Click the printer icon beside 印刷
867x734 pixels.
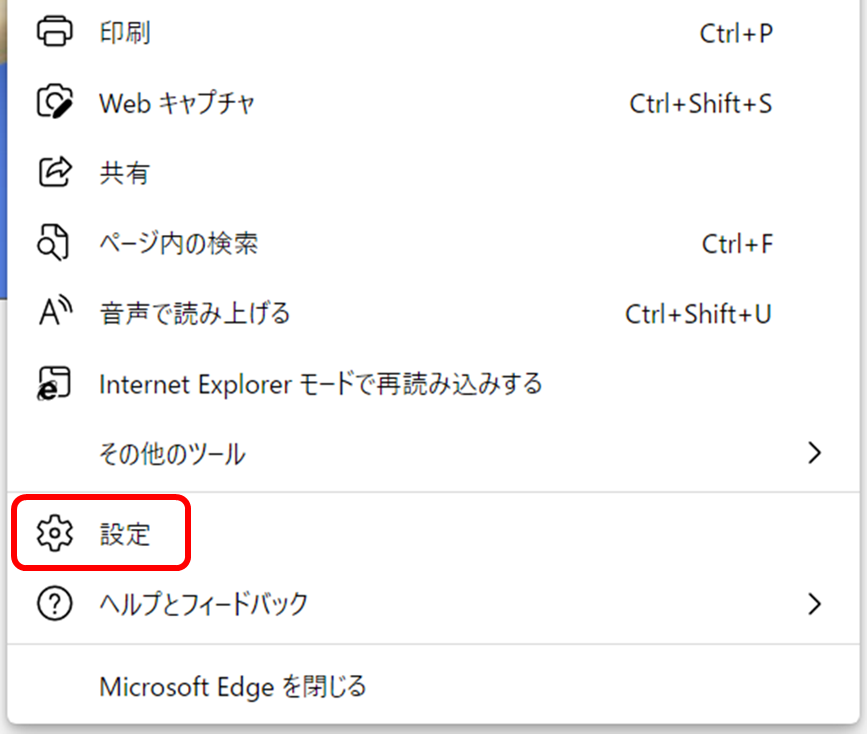pos(54,32)
